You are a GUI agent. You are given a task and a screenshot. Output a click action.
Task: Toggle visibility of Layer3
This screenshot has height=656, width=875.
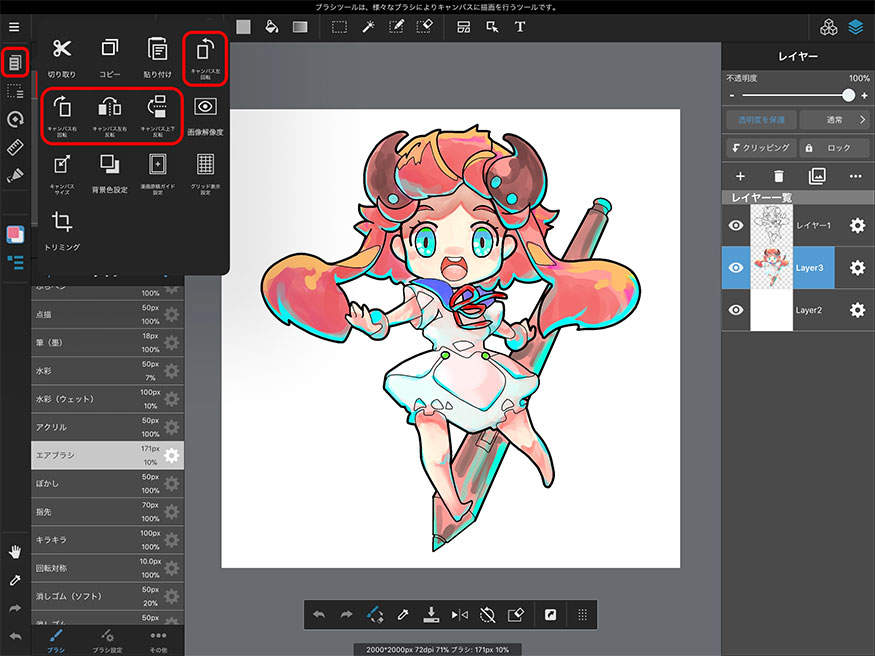(736, 267)
